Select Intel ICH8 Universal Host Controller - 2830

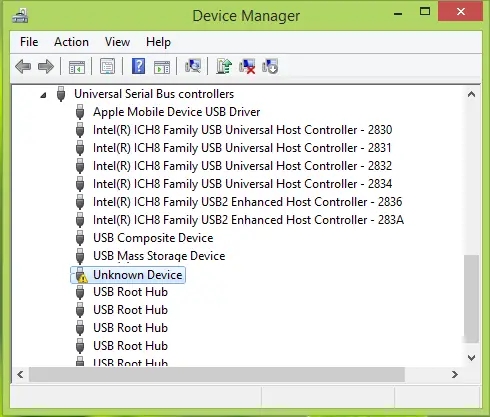click(243, 130)
